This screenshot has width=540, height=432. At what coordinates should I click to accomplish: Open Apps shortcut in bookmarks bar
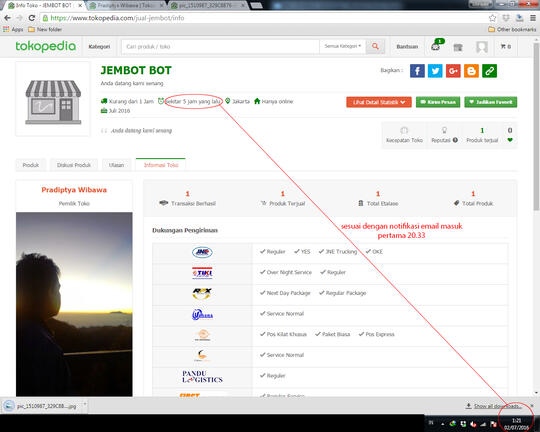pos(13,30)
